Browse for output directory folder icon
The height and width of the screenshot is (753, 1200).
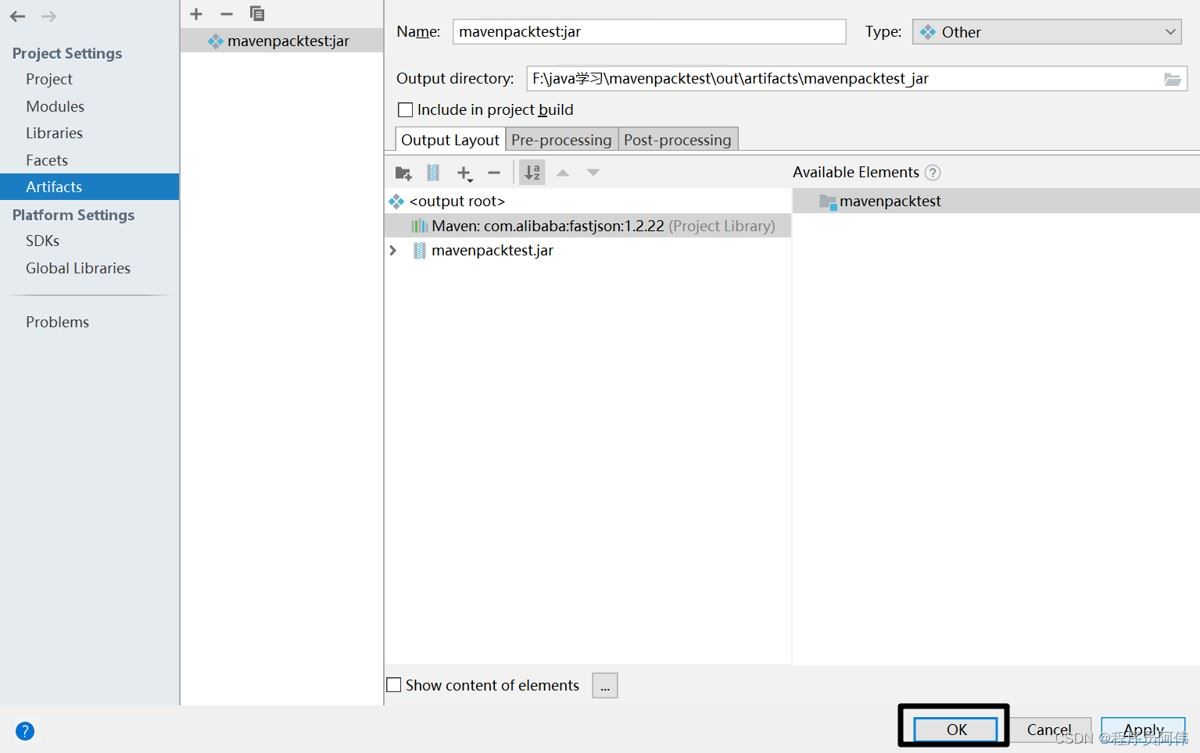[1173, 79]
